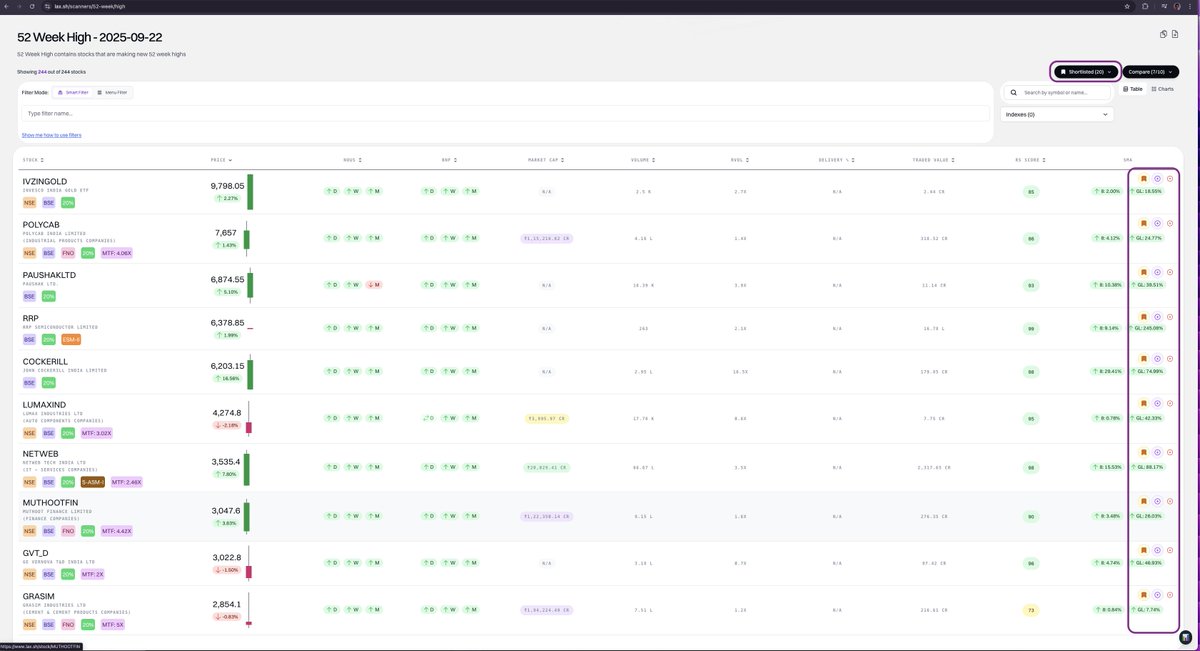Click red remove icon for COCKERILL
The width and height of the screenshot is (1200, 651).
1170,358
